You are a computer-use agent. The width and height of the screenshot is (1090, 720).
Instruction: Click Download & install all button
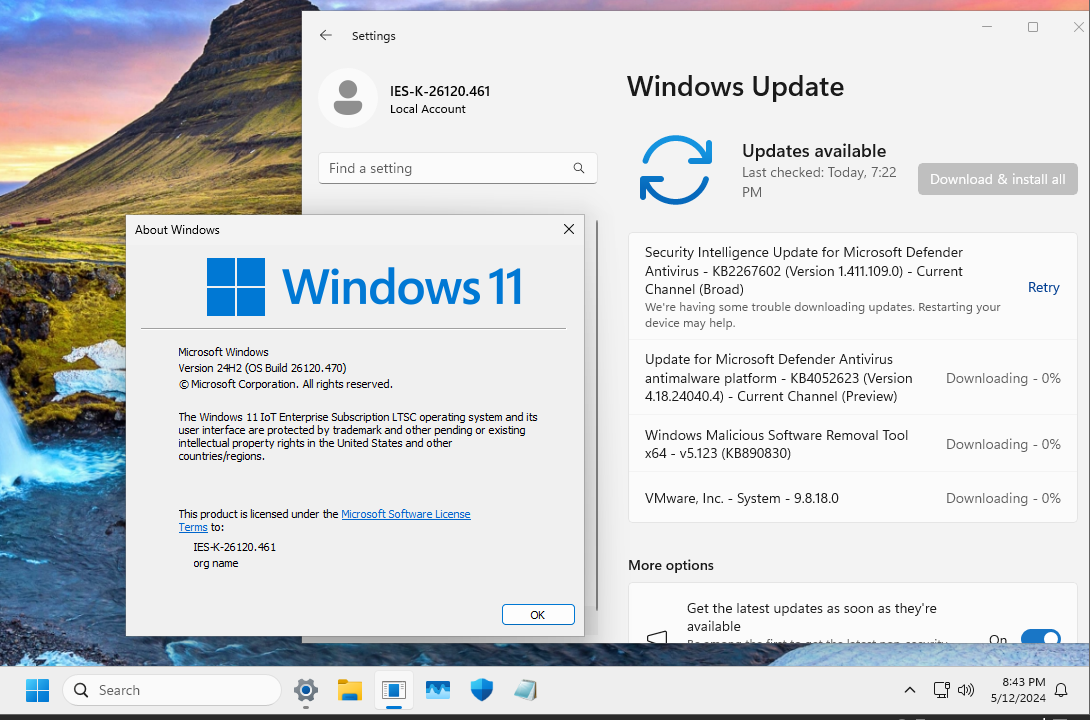point(998,179)
